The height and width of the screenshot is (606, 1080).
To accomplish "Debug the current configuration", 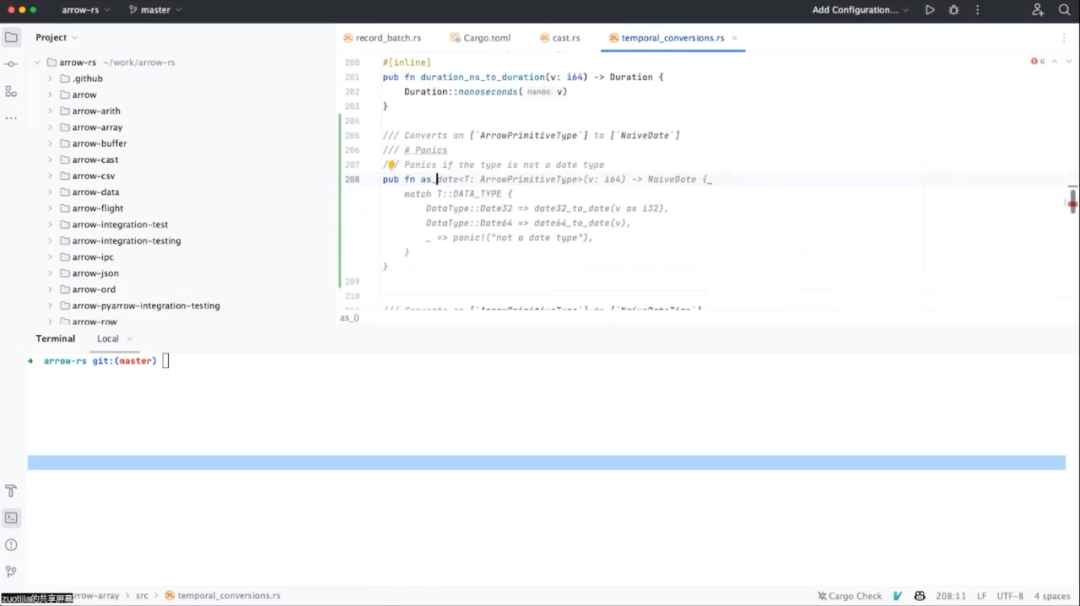I will [953, 10].
